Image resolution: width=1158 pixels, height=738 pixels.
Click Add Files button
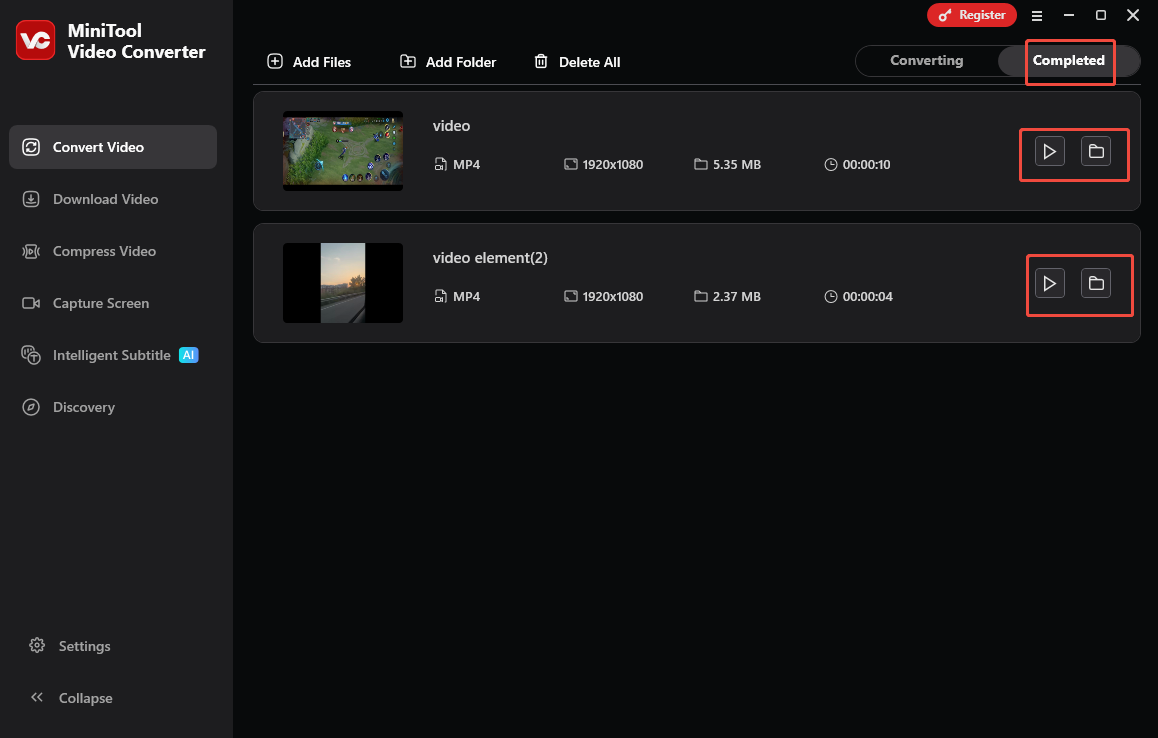click(x=309, y=62)
